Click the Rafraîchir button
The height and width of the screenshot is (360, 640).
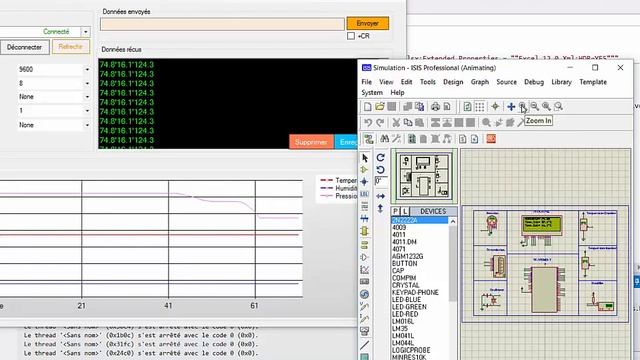pos(70,47)
